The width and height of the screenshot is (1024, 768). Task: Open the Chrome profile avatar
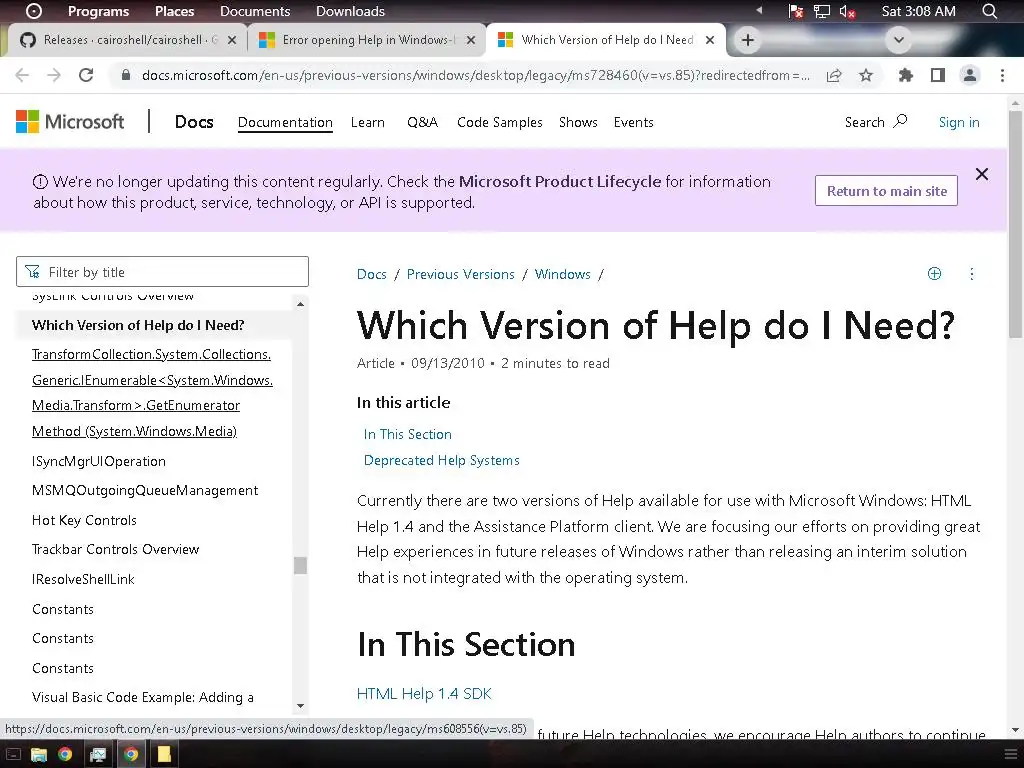coord(970,75)
